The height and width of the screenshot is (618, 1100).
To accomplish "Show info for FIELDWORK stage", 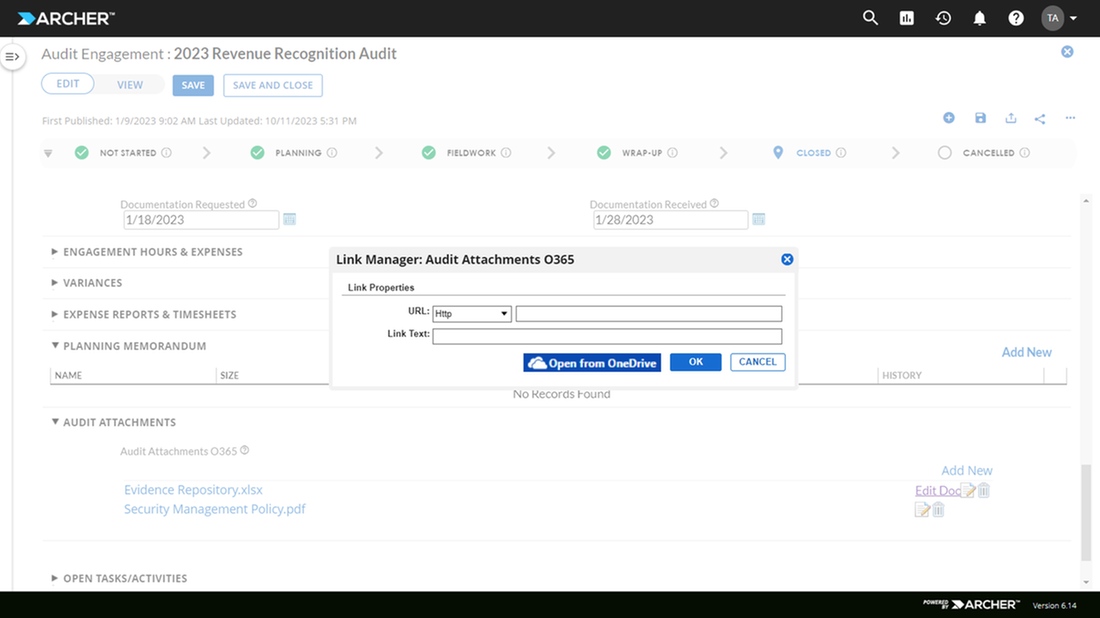I will (506, 152).
